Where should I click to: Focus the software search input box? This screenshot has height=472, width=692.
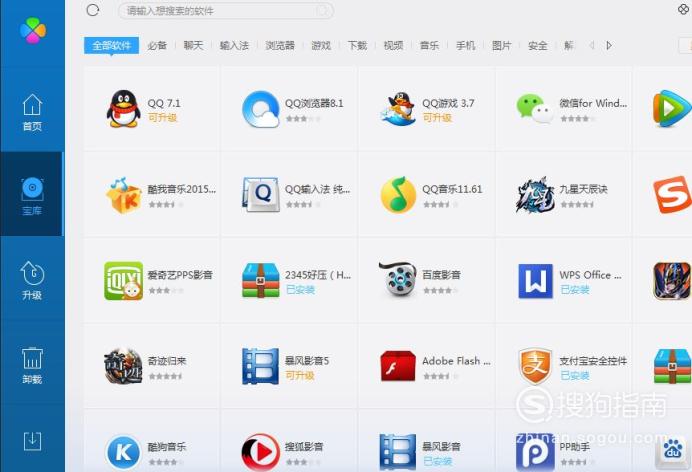coord(226,11)
